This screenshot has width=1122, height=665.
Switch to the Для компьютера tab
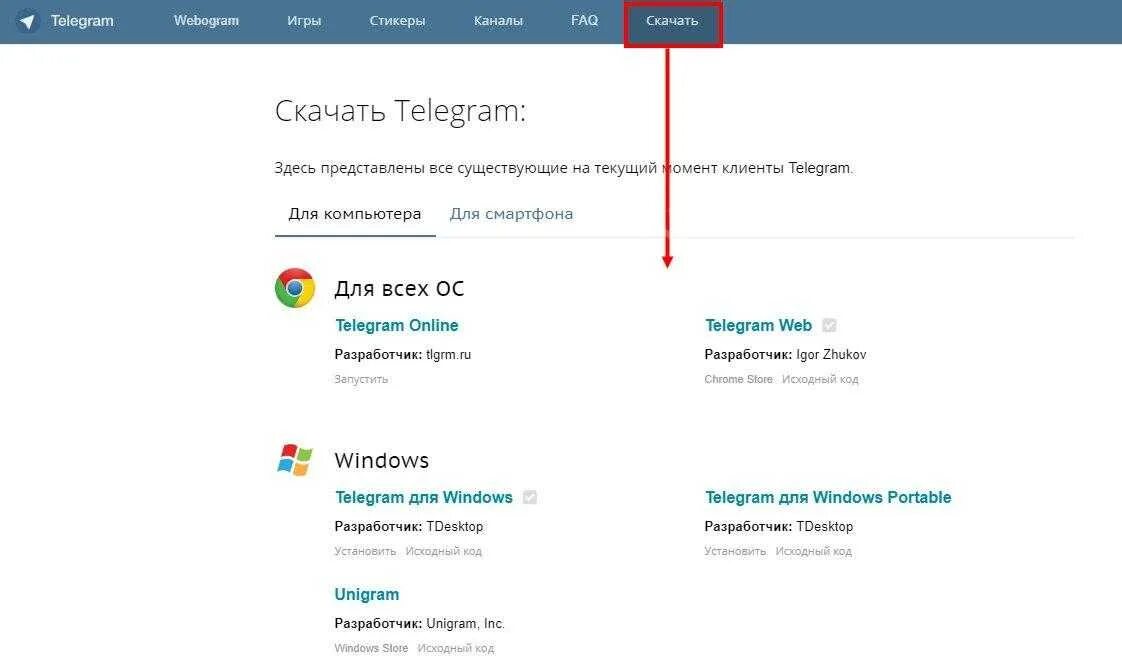(x=355, y=214)
